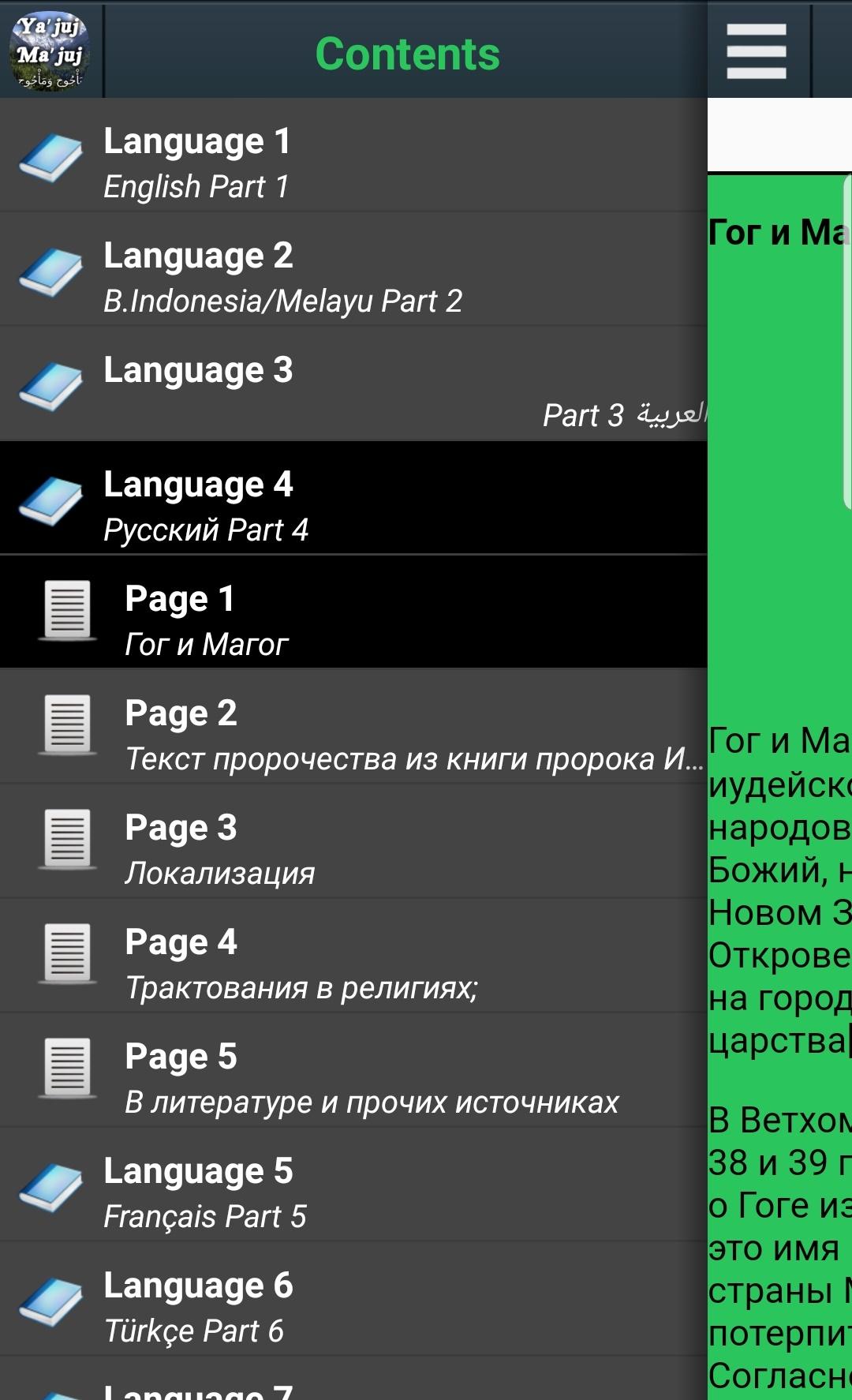Image resolution: width=852 pixels, height=1400 pixels.
Task: Open Page 1 Гог и Магог
Action: (353, 613)
